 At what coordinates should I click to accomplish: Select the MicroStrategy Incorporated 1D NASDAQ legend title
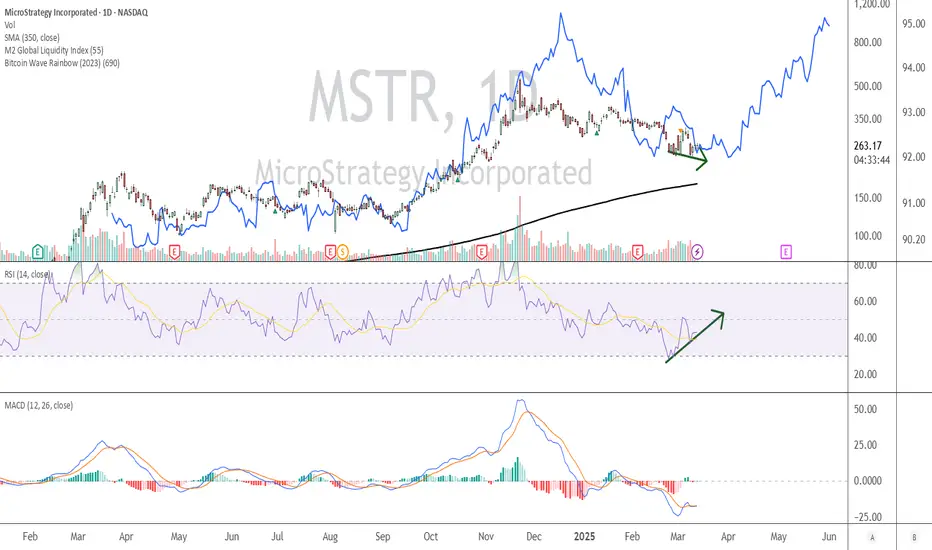(76, 12)
